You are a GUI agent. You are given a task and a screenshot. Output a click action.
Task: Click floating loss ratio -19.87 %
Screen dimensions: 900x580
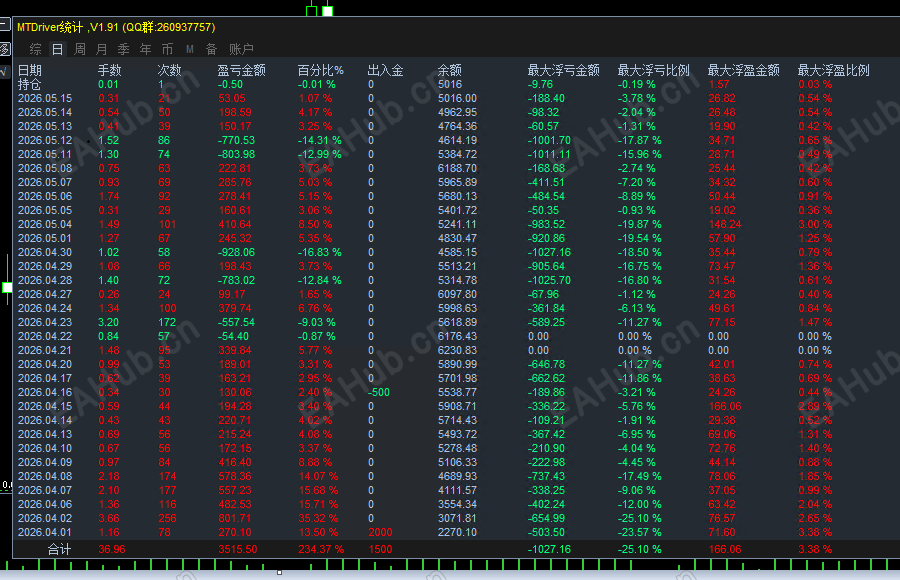[x=640, y=224]
